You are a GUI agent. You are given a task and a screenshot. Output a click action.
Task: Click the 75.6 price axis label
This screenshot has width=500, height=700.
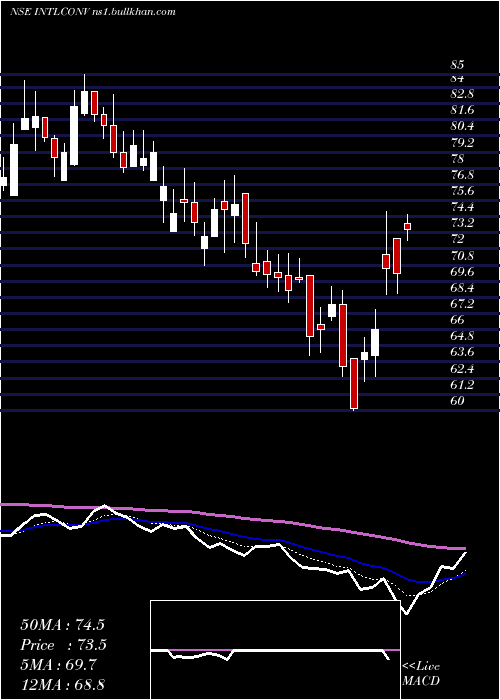462,191
